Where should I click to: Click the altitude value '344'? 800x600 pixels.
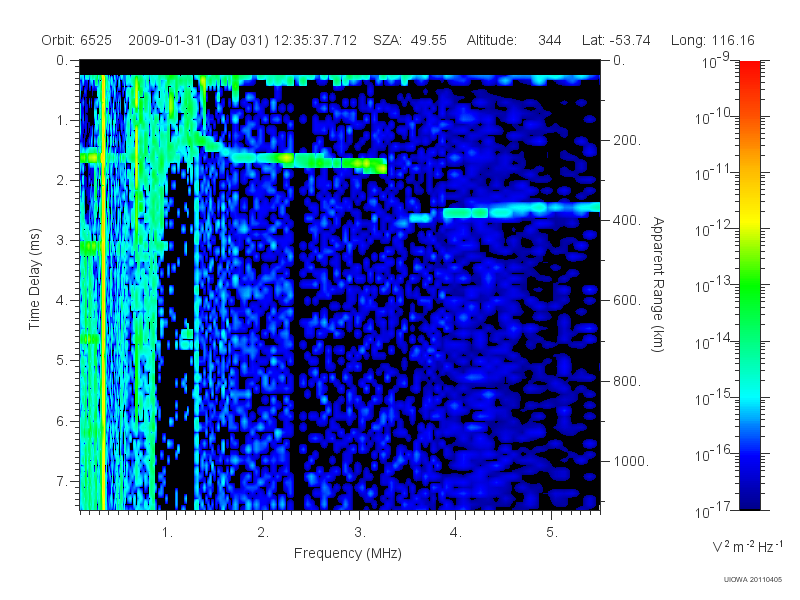pos(549,40)
